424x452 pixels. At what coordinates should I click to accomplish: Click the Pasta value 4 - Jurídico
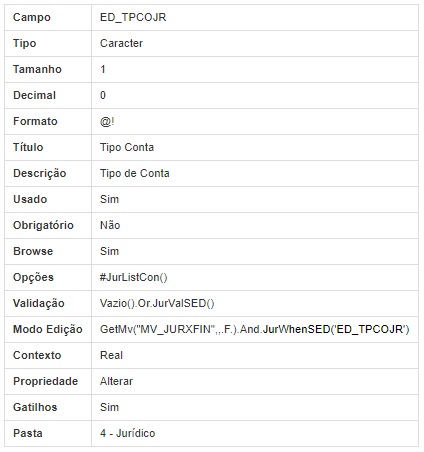coord(128,433)
